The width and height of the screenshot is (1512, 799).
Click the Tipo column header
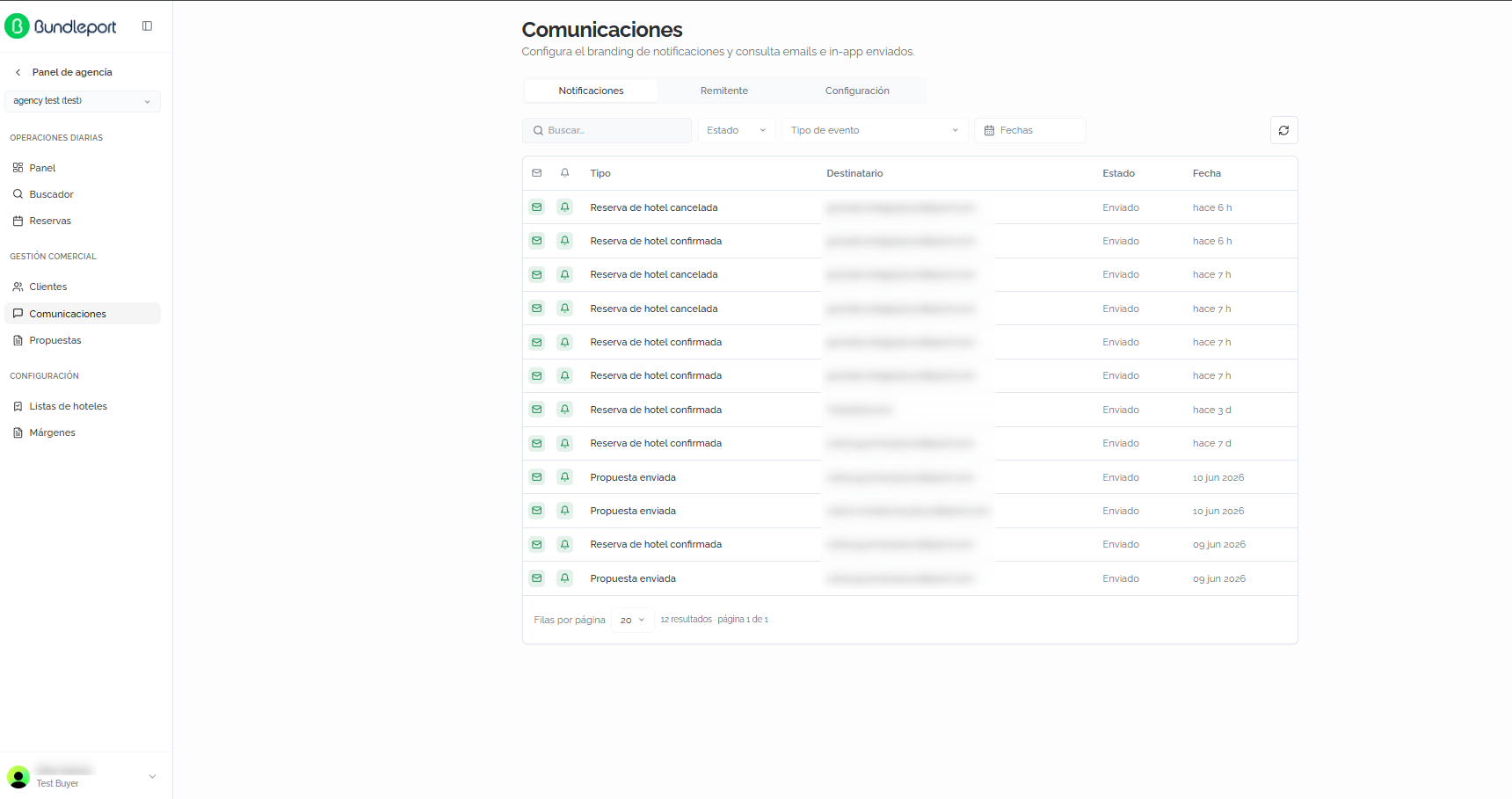point(600,173)
